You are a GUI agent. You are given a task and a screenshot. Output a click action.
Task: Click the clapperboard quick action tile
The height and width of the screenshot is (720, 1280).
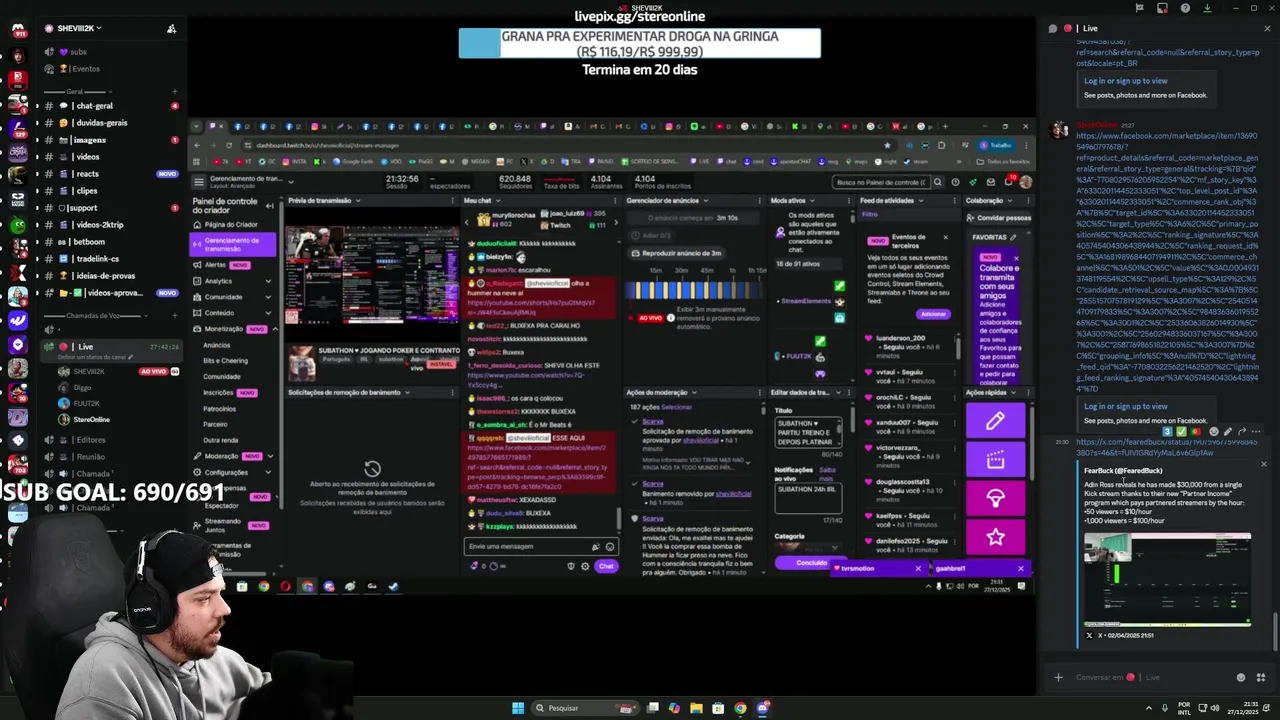[x=995, y=460]
